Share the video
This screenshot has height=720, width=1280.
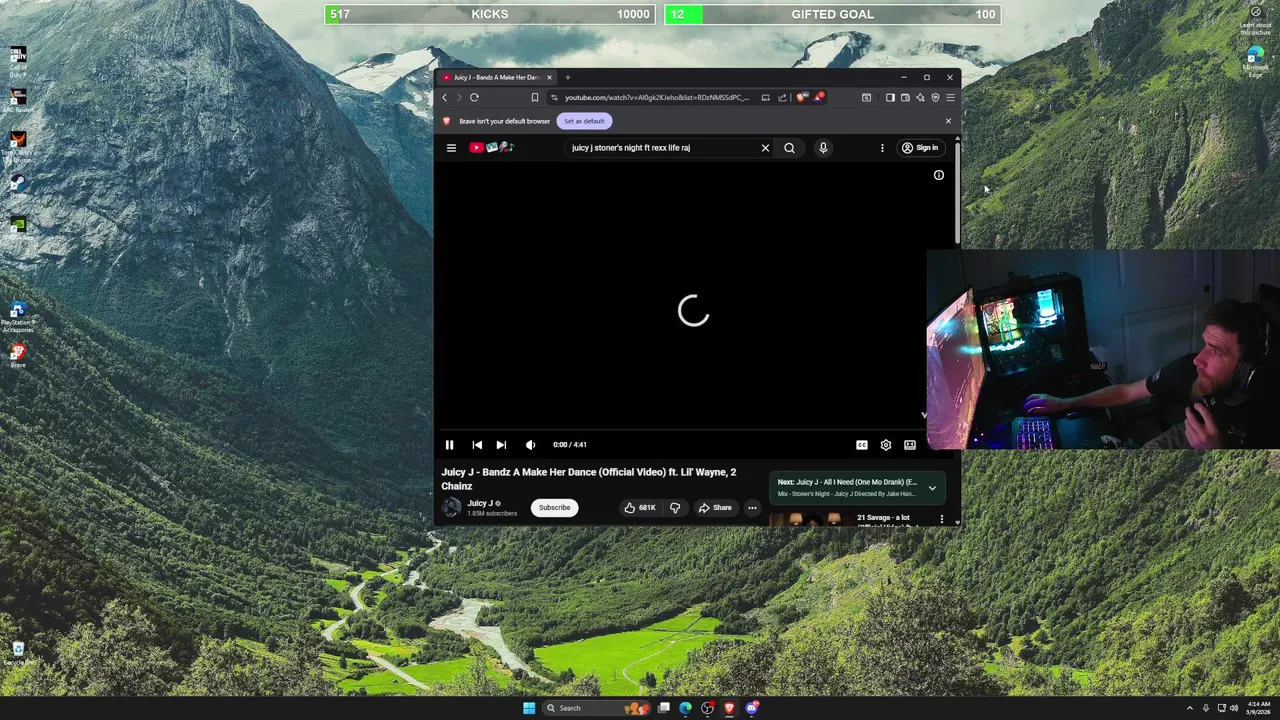point(715,507)
